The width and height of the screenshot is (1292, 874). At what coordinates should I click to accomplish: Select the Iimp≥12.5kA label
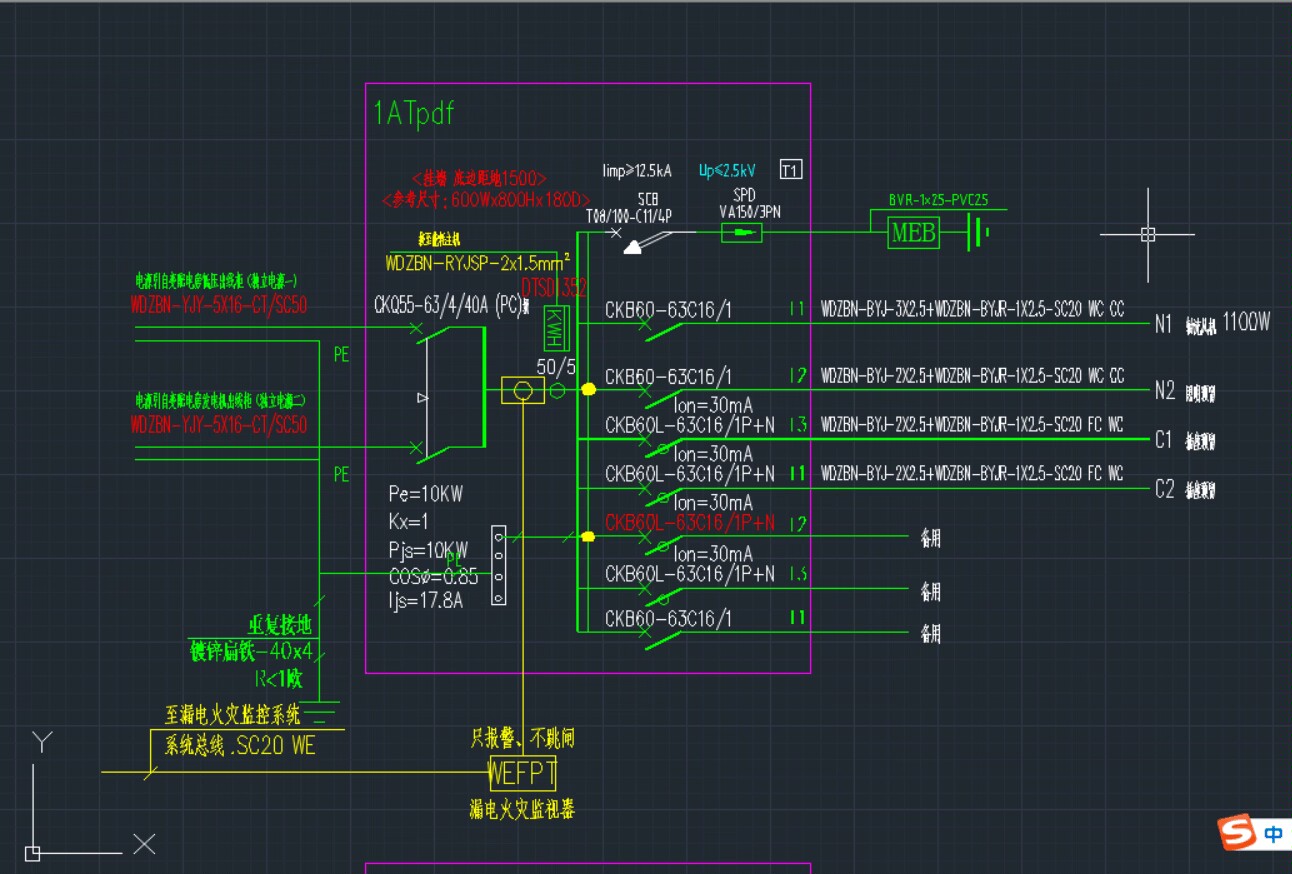[637, 170]
